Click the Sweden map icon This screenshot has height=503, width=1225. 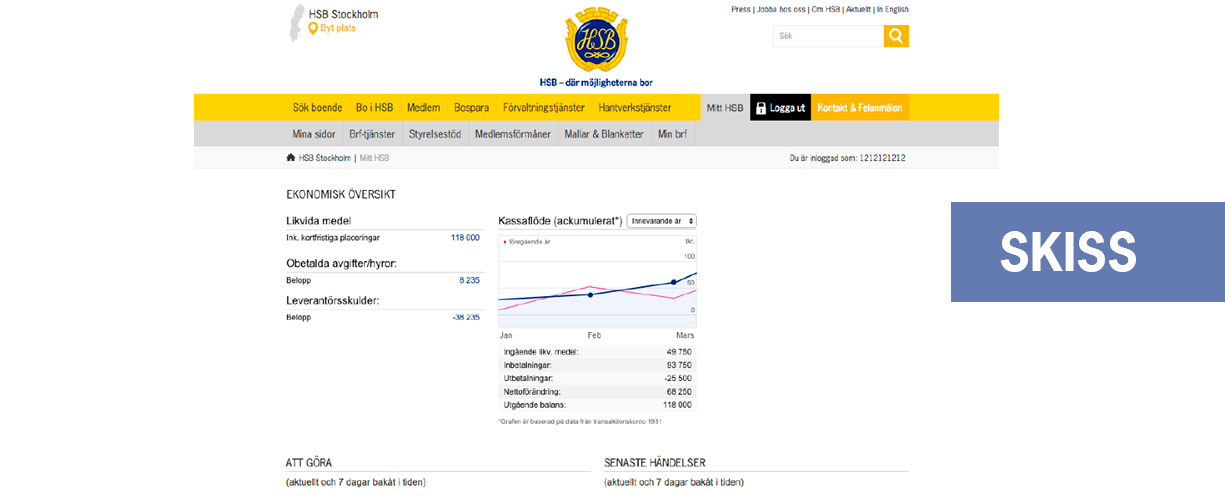click(x=296, y=22)
